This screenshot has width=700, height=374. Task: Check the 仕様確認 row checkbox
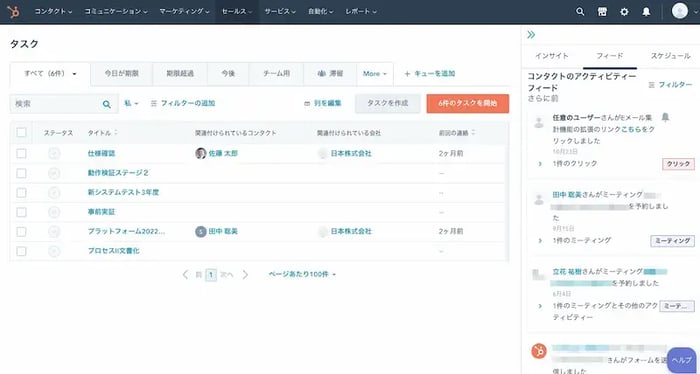pyautogui.click(x=21, y=154)
